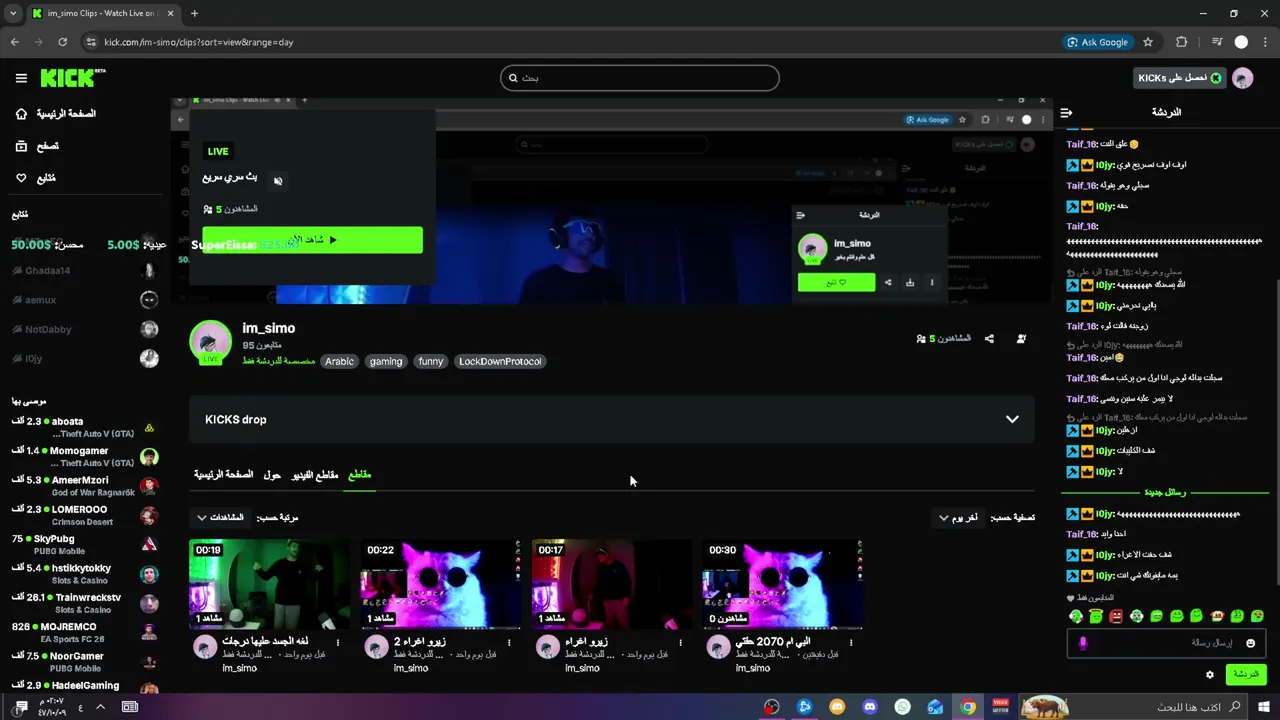Viewport: 1280px width, 720px height.
Task: Switch to the حول about tab
Action: coord(272,475)
